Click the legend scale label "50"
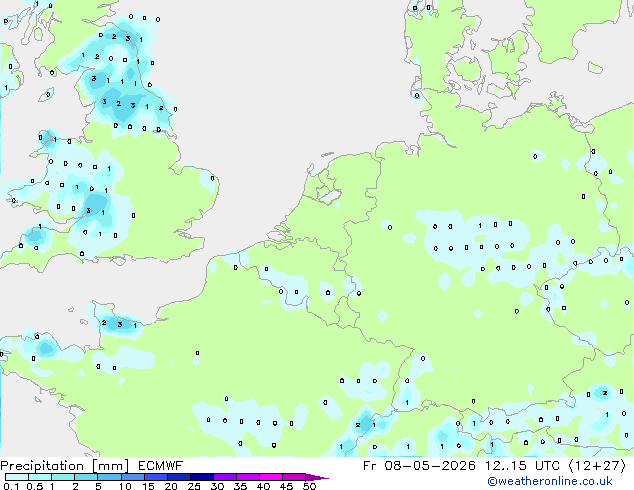Image resolution: width=634 pixels, height=490 pixels. tap(309, 486)
